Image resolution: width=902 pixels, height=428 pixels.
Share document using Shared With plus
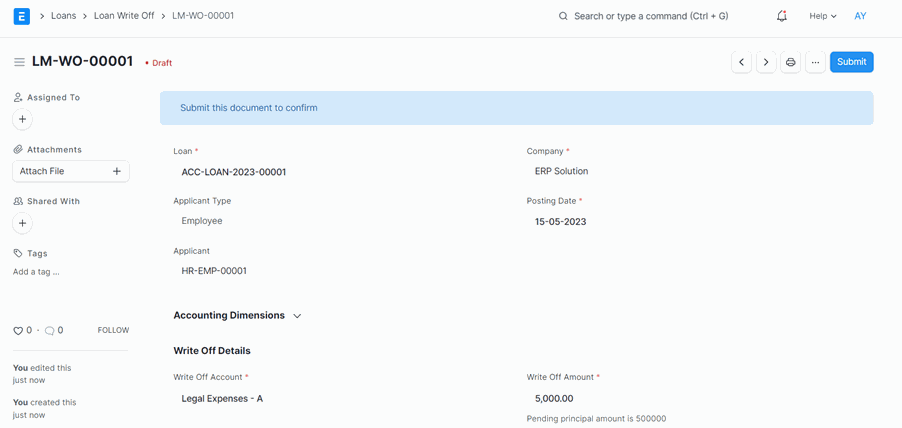coord(22,223)
